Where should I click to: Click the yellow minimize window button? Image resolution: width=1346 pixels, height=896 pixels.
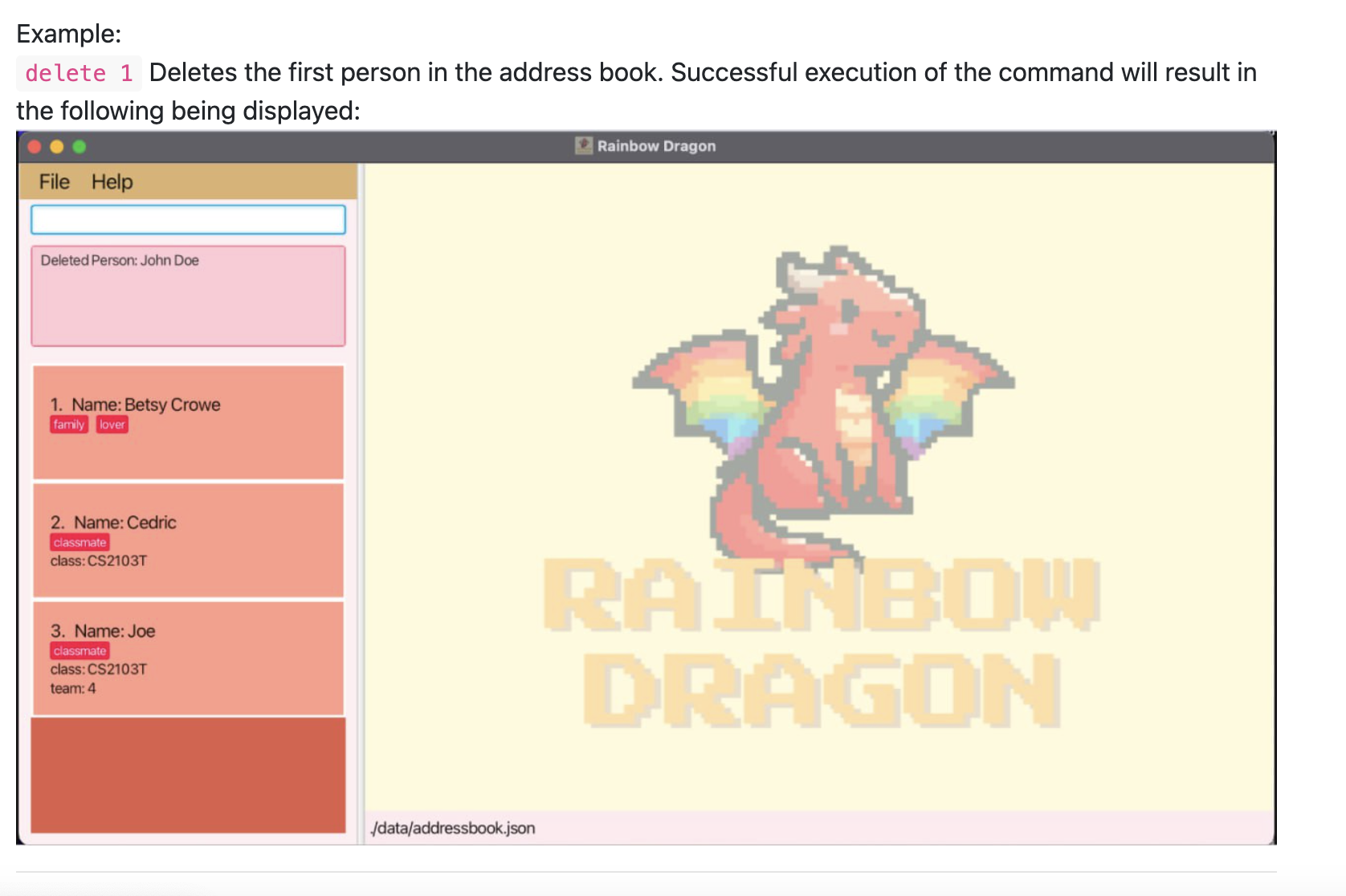tap(57, 146)
